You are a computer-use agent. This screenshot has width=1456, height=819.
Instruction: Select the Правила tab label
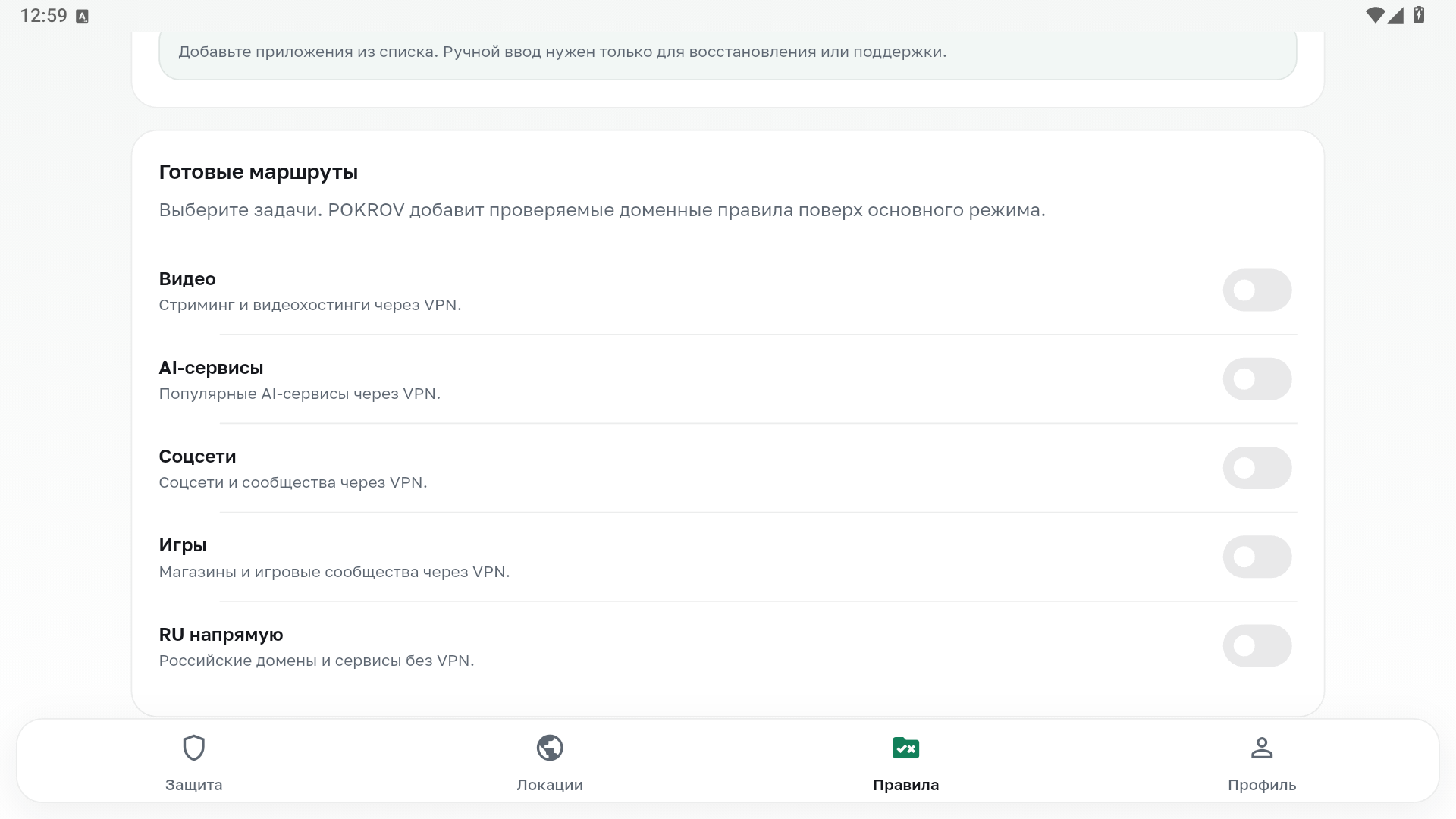pyautogui.click(x=906, y=785)
